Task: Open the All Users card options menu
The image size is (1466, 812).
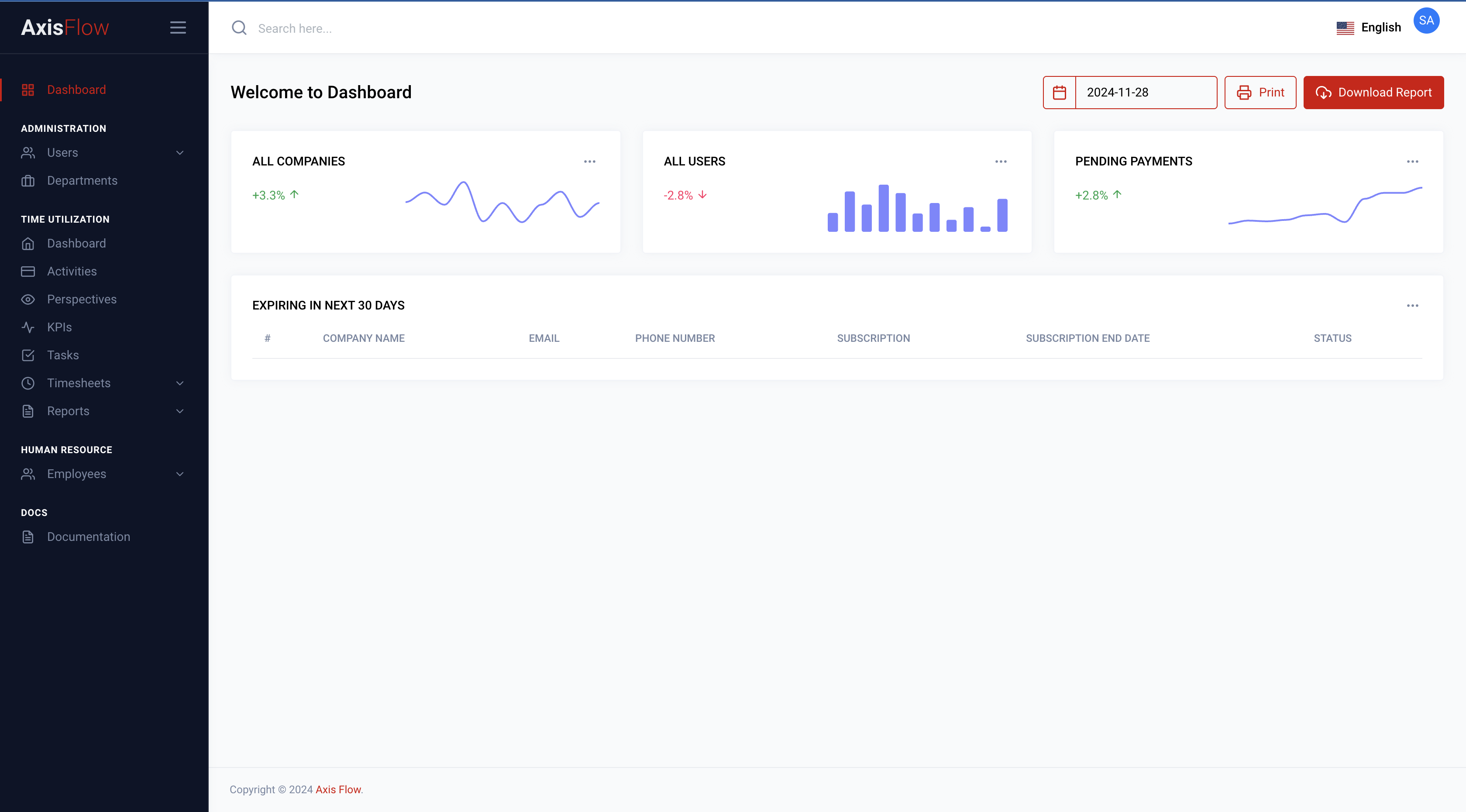Action: (x=1001, y=161)
